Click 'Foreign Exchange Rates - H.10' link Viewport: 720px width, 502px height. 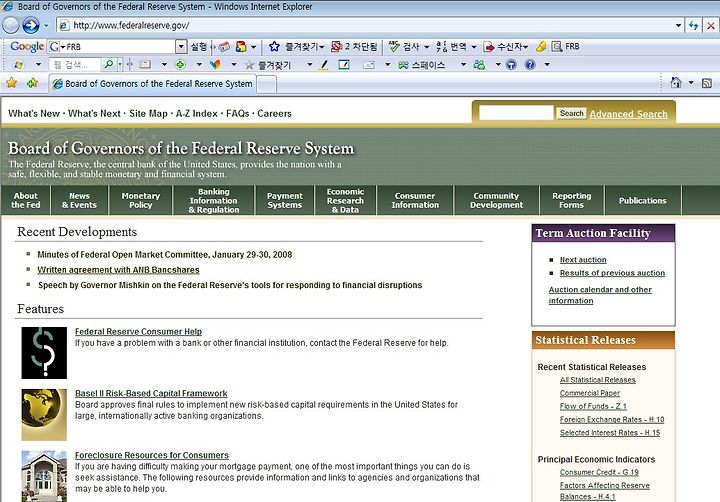(x=612, y=419)
